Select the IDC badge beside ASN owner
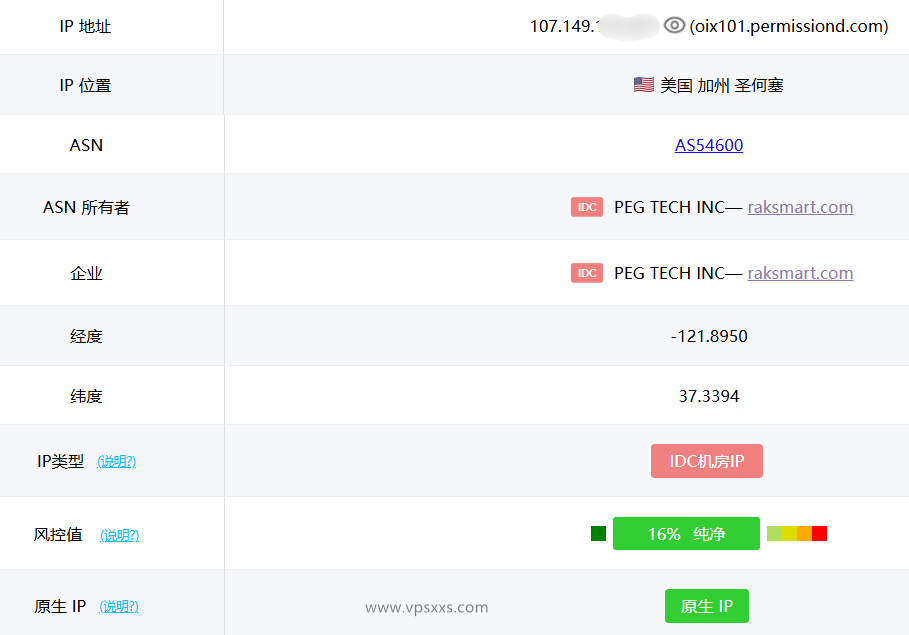Viewport: 909px width, 635px height. tap(587, 207)
